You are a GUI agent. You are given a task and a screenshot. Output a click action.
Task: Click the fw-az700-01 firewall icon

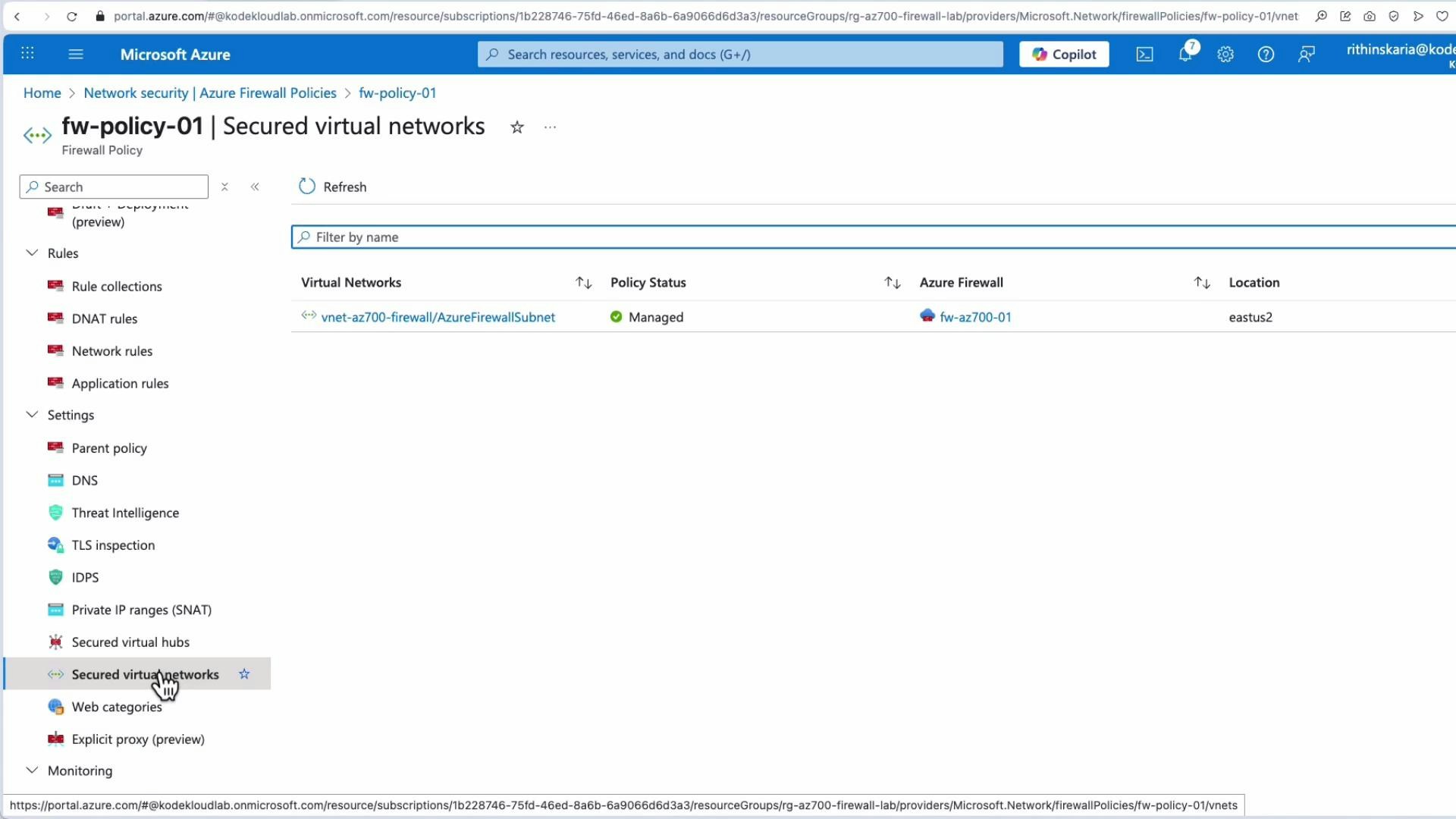tap(927, 316)
